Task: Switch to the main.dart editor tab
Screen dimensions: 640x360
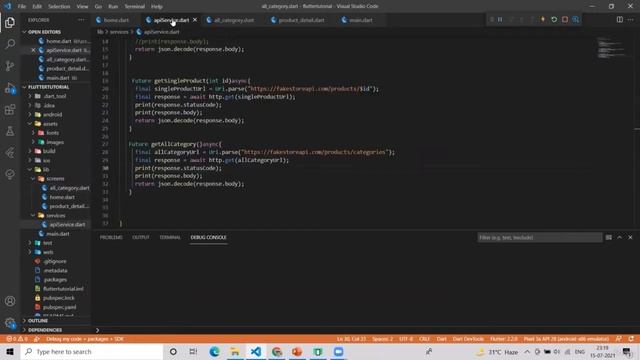Action: [361, 20]
